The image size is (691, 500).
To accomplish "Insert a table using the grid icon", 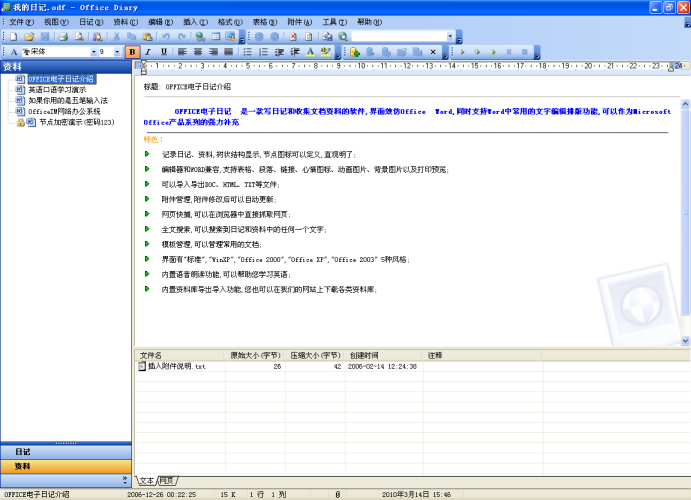I will tap(215, 37).
